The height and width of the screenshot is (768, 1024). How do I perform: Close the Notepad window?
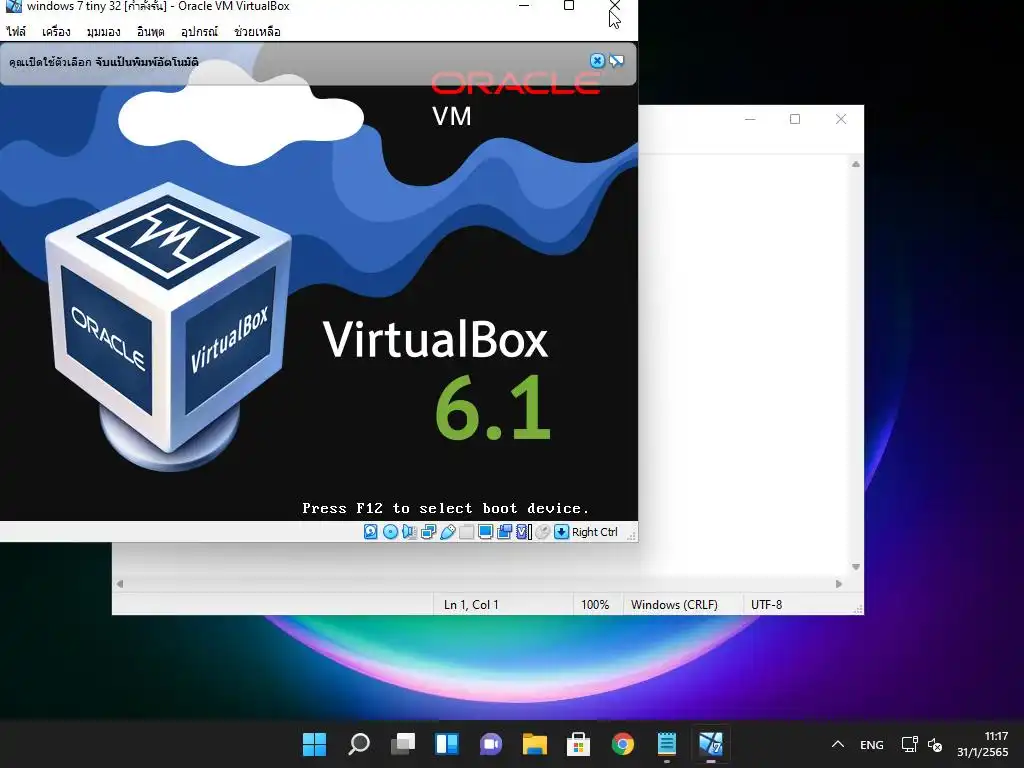pyautogui.click(x=841, y=119)
